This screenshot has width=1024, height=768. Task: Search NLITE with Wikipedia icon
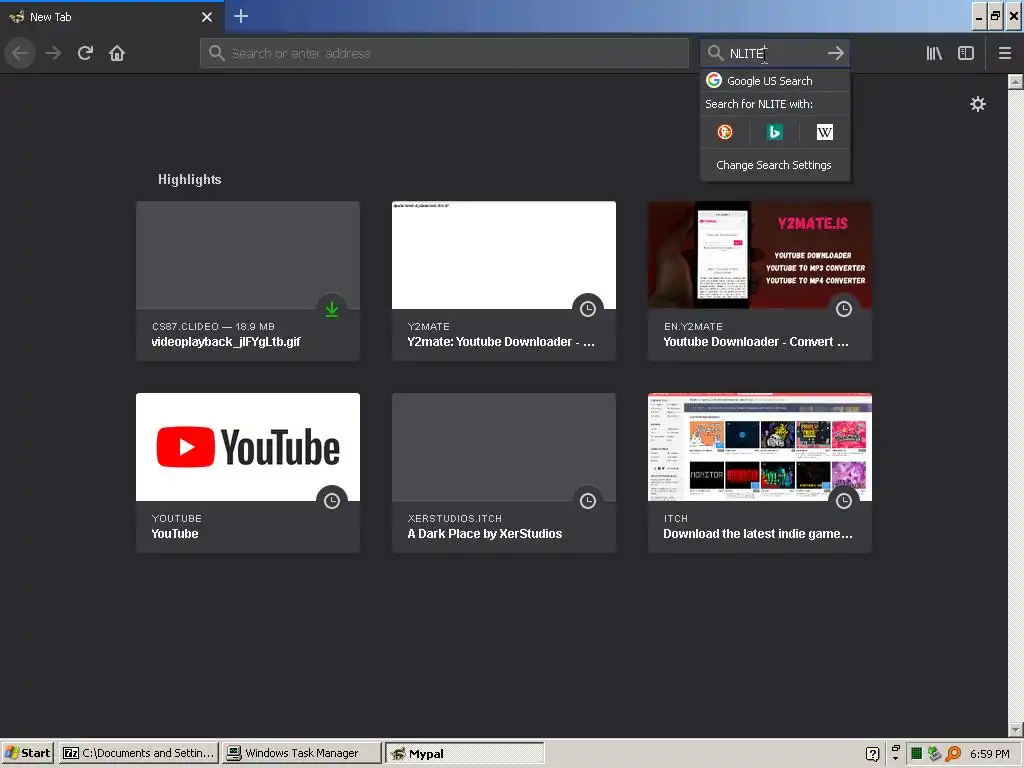point(825,133)
